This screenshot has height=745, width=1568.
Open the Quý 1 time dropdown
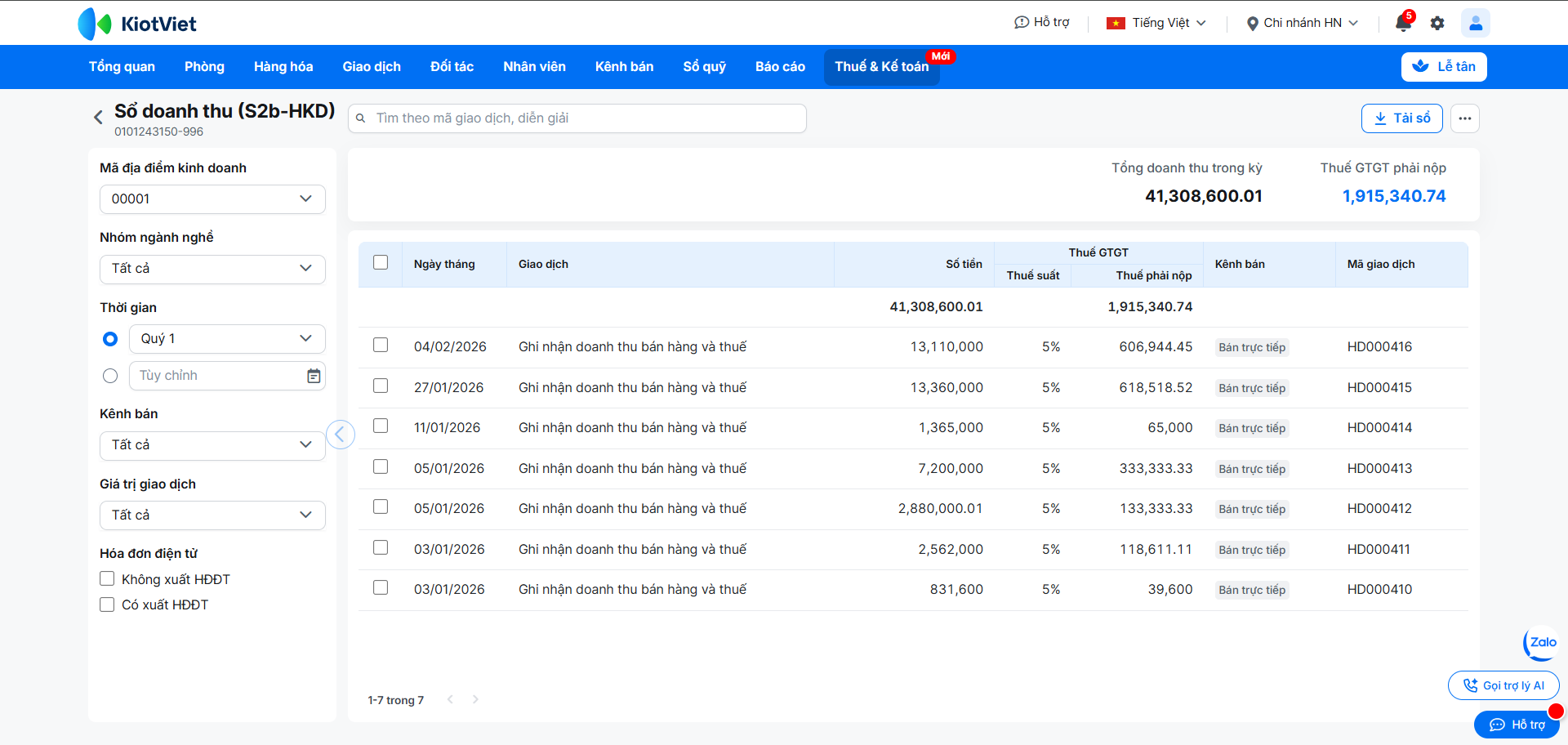click(x=227, y=339)
